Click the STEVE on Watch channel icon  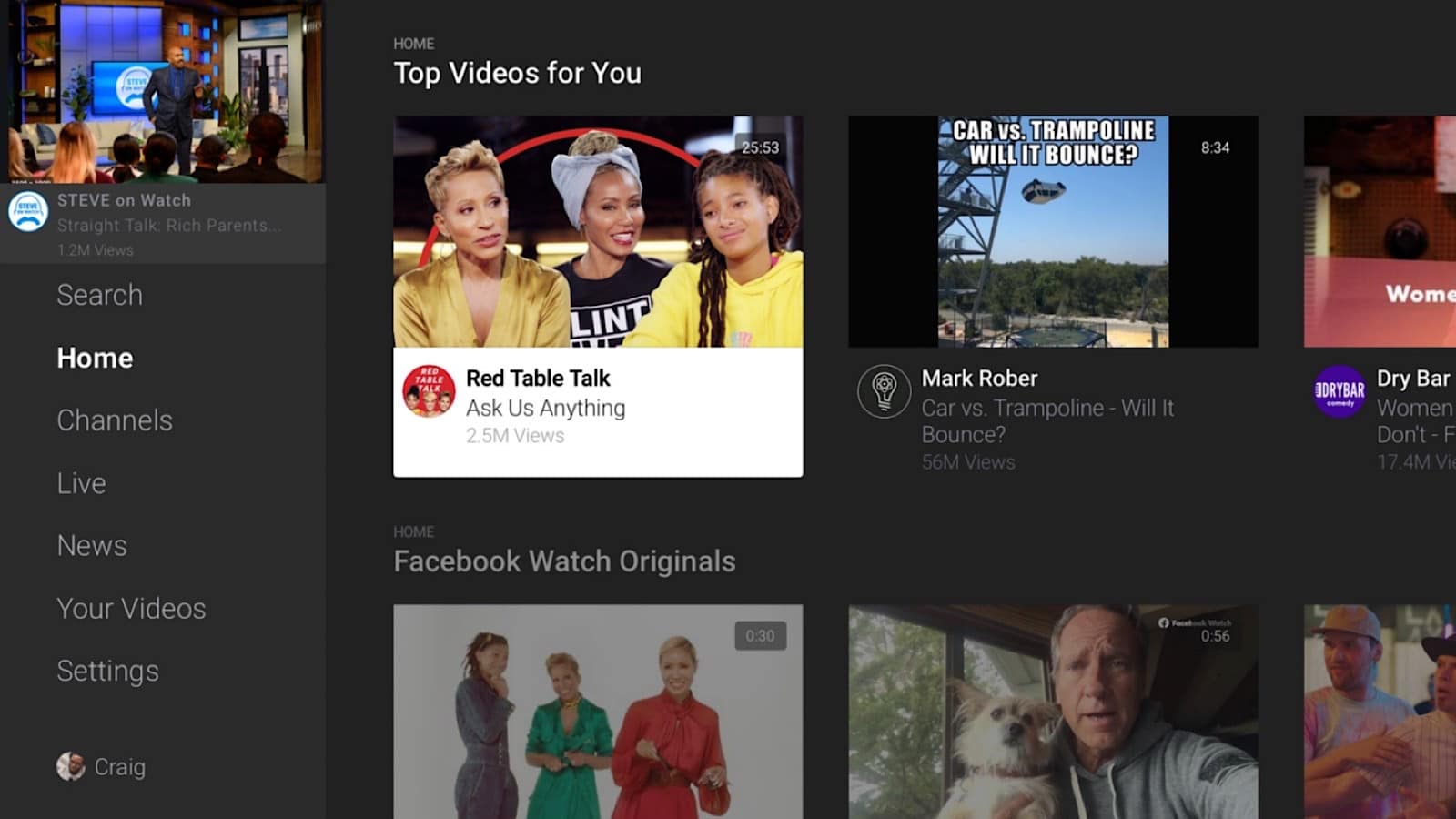pos(28,212)
